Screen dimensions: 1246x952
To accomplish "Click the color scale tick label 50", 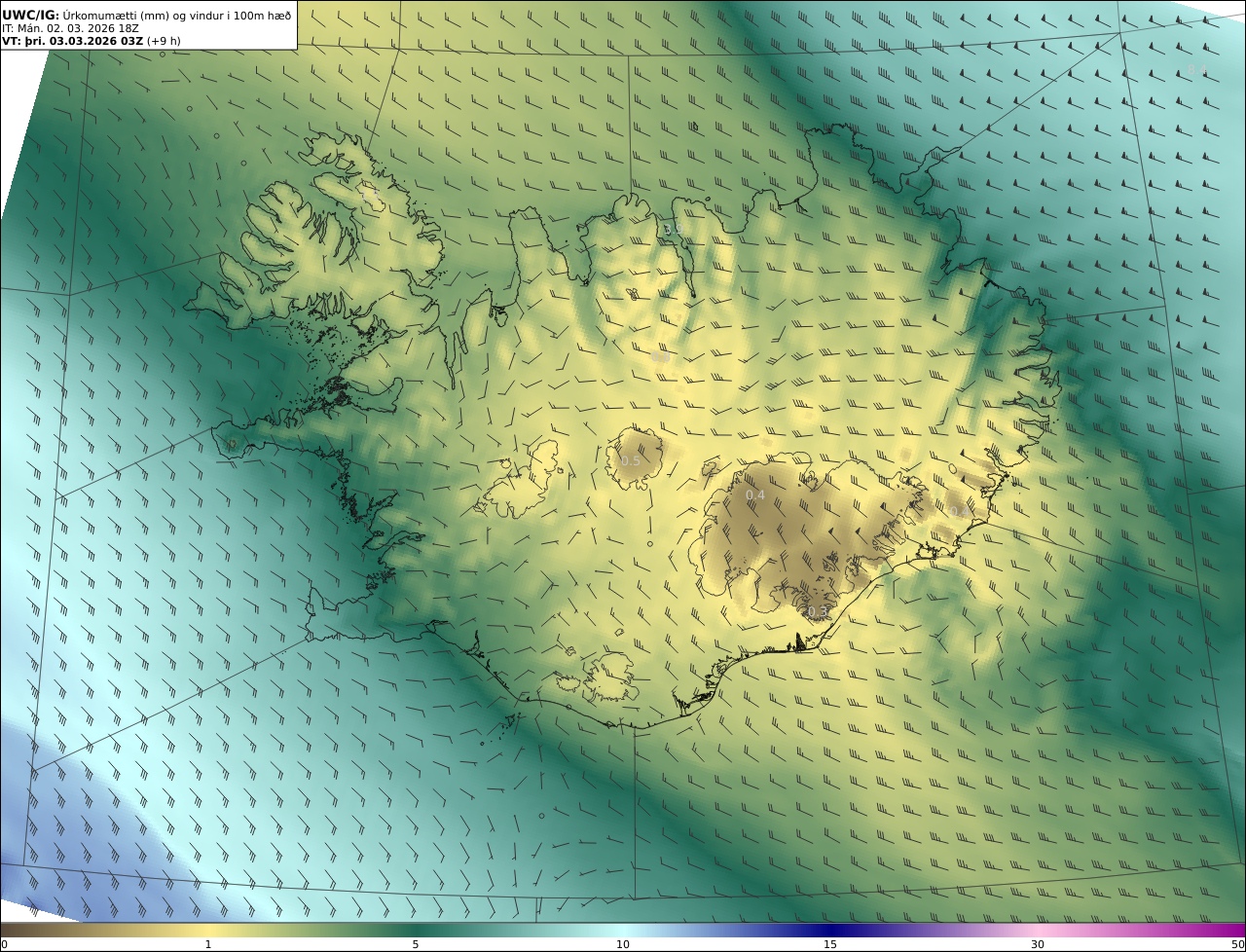I will (x=1238, y=944).
